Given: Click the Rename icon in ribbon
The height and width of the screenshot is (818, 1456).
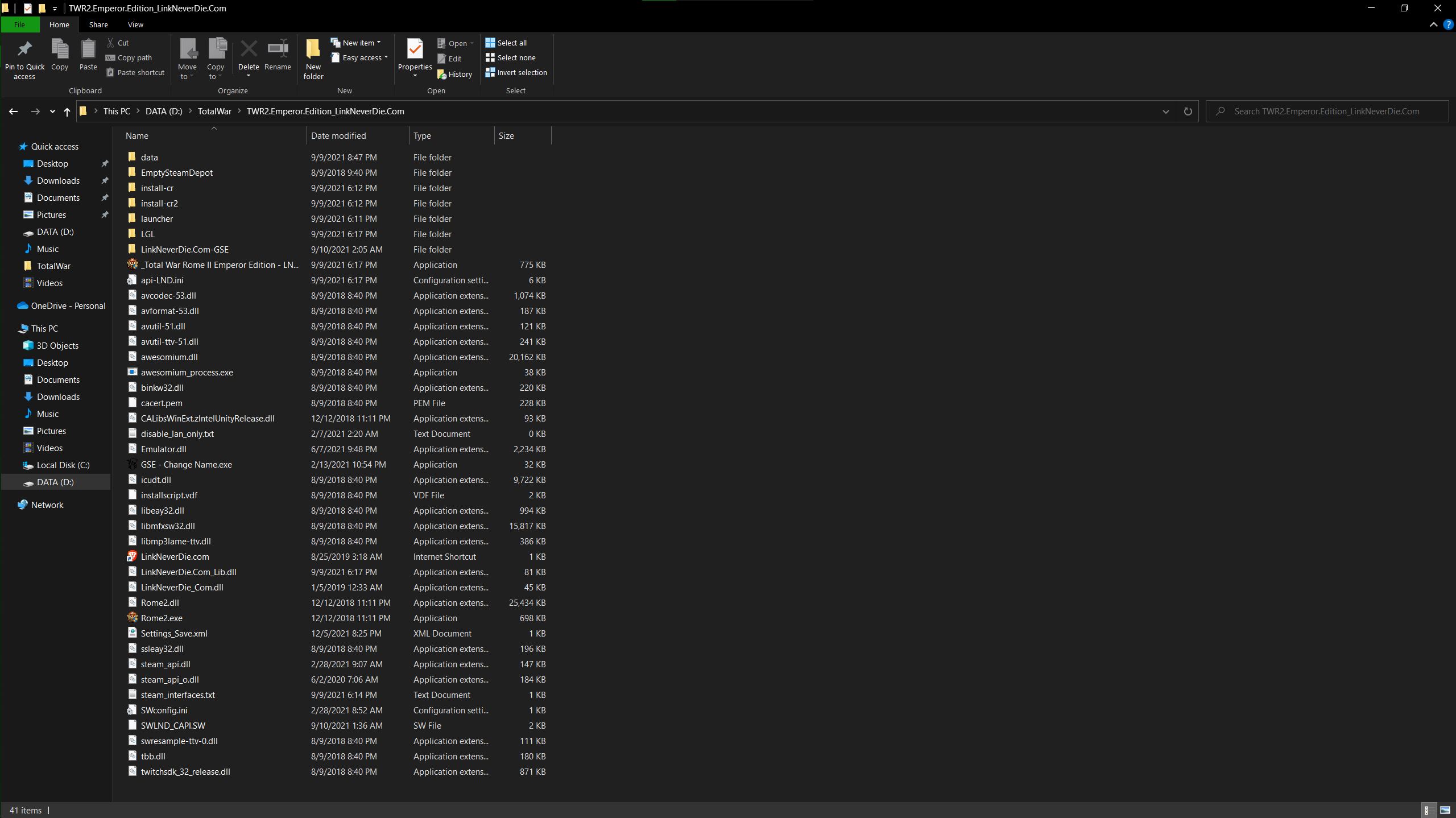Looking at the screenshot, I should point(278,50).
